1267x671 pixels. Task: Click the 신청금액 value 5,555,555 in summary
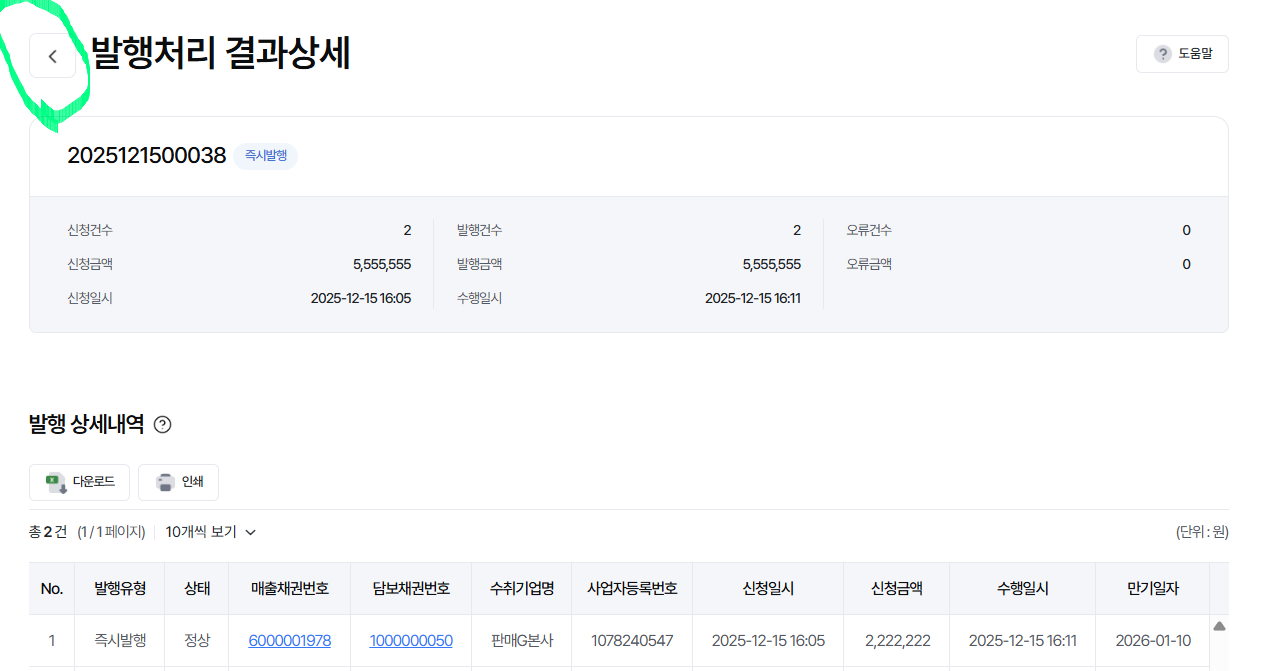[382, 264]
